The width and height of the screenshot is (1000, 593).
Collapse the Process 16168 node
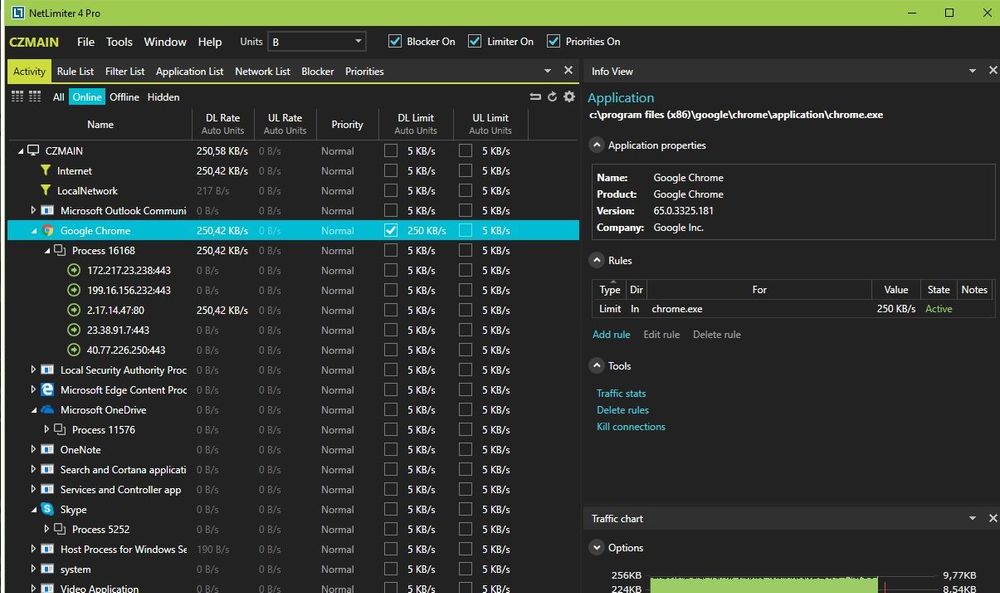pos(47,251)
